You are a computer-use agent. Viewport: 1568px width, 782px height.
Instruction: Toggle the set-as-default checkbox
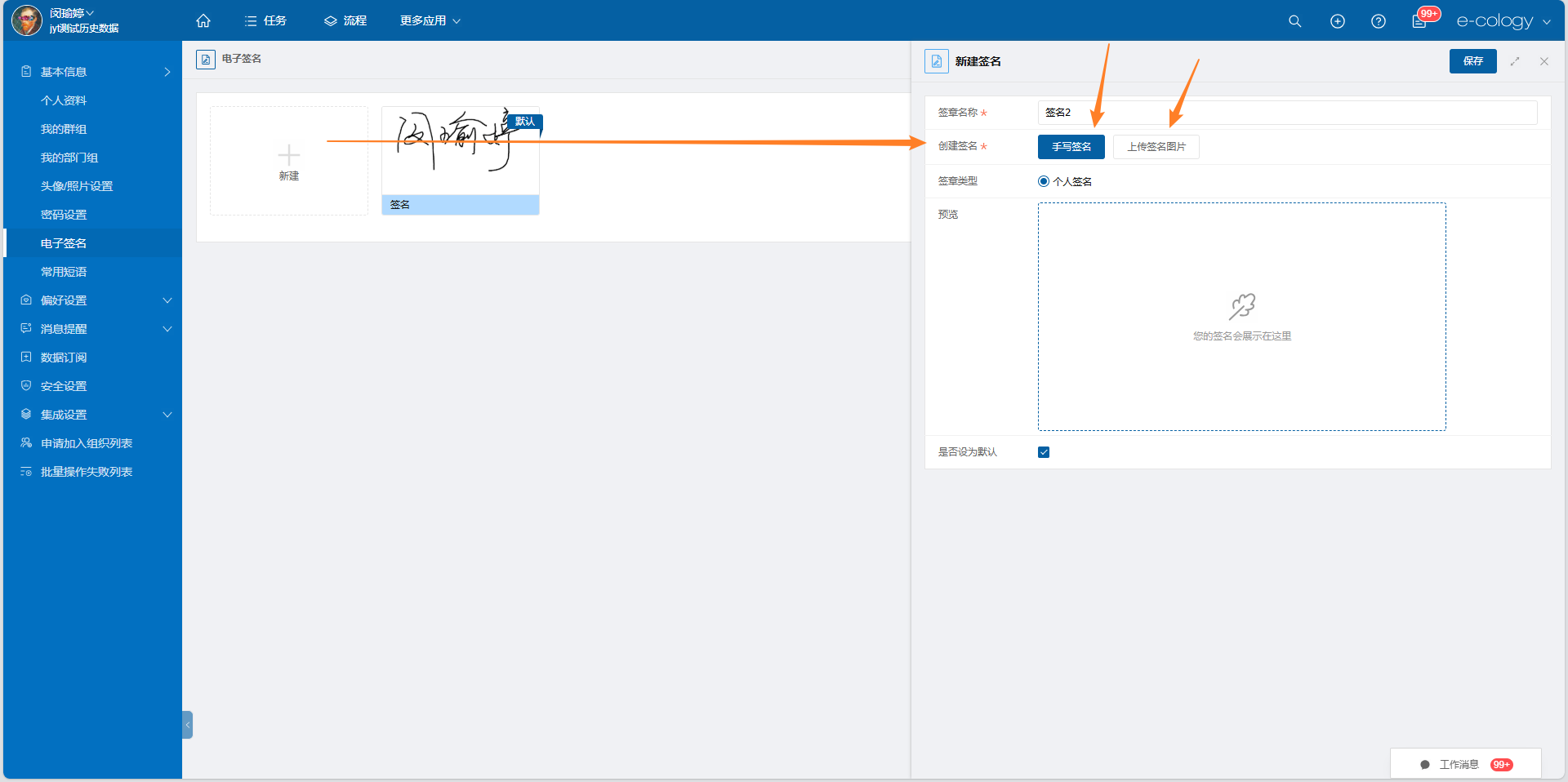coord(1044,452)
